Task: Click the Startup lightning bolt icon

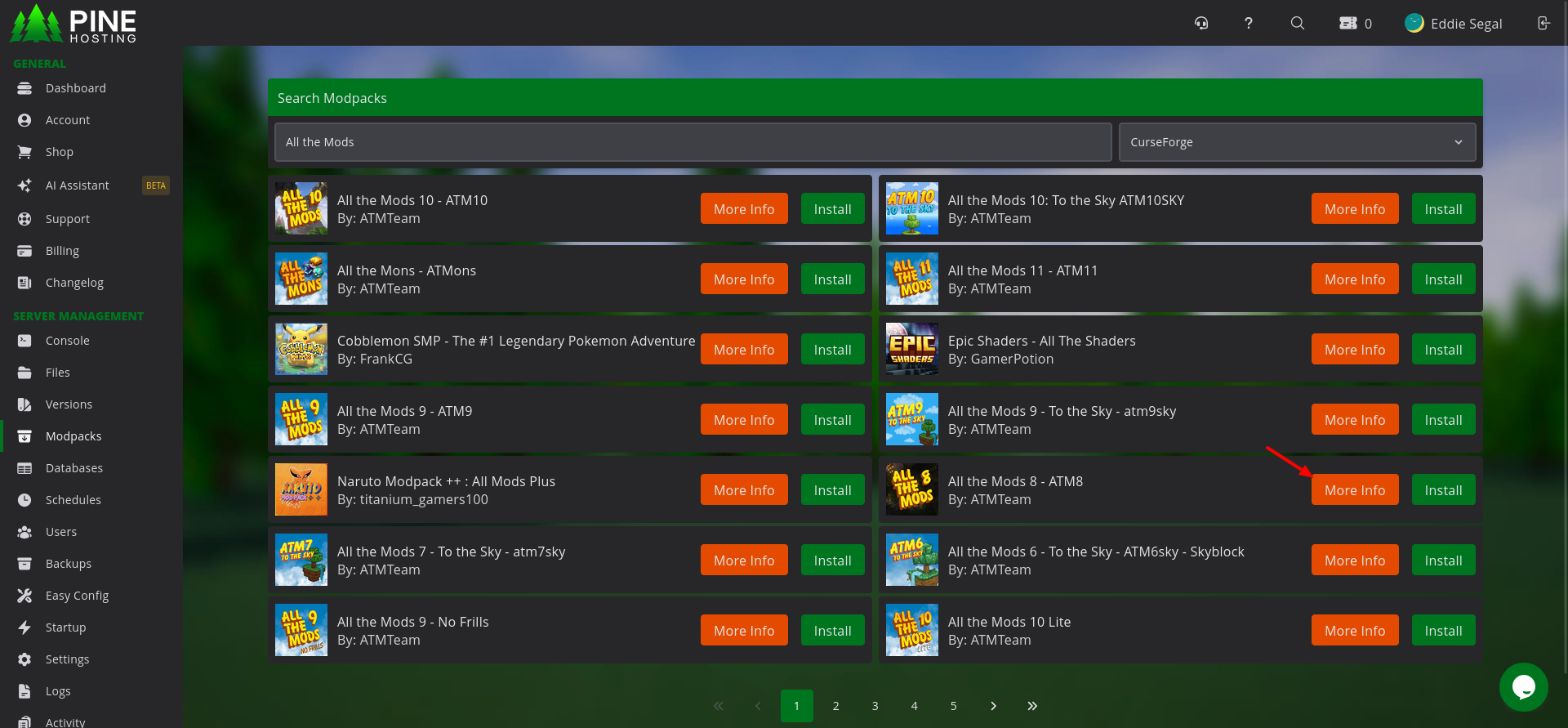Action: point(24,628)
